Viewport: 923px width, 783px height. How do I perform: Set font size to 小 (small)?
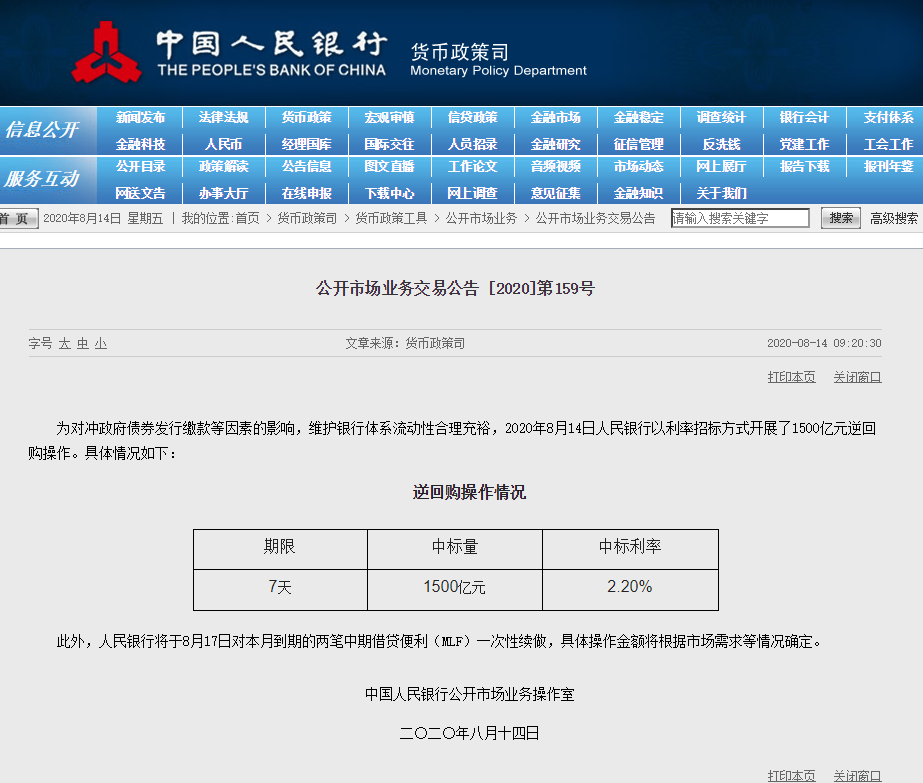[x=101, y=344]
